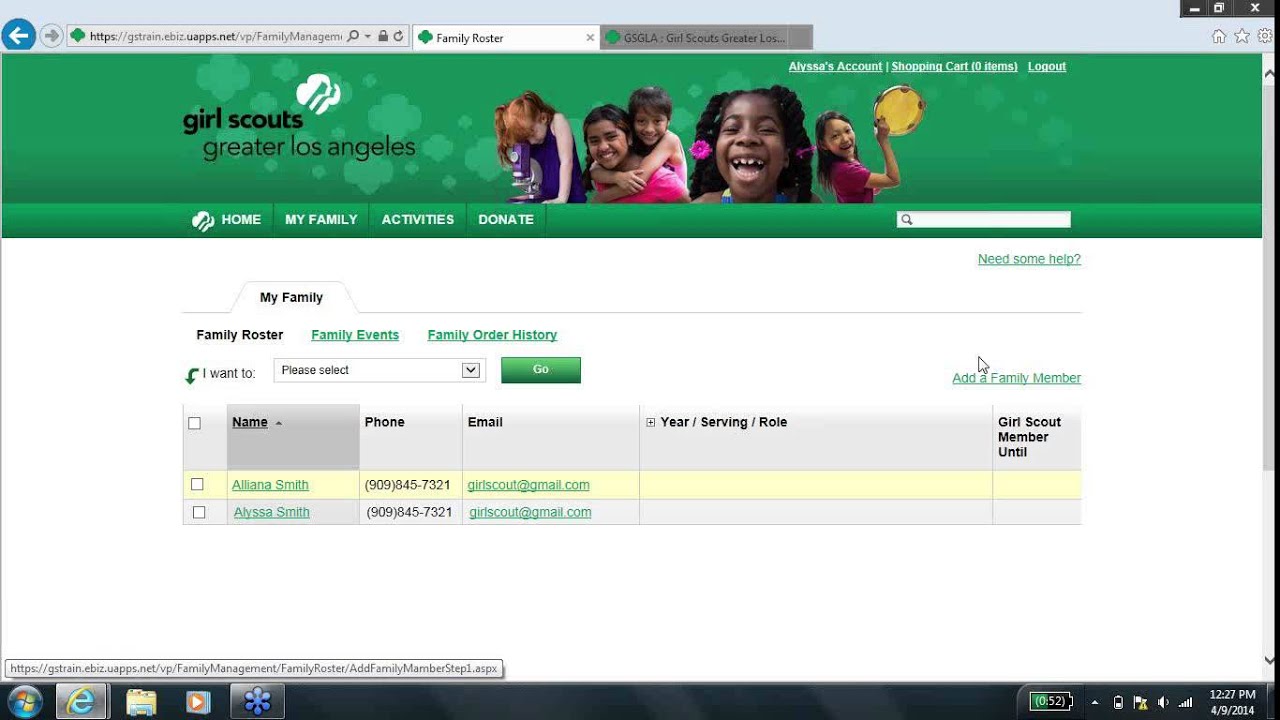1280x720 pixels.
Task: Open the Family Events link
Action: tap(355, 335)
